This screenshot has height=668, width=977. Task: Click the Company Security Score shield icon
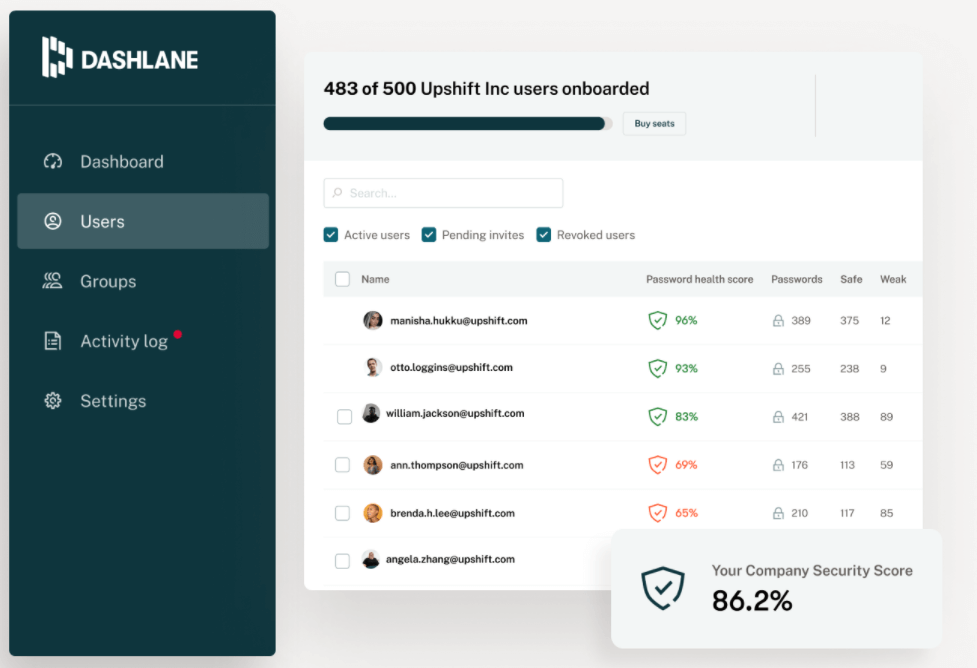coord(663,588)
